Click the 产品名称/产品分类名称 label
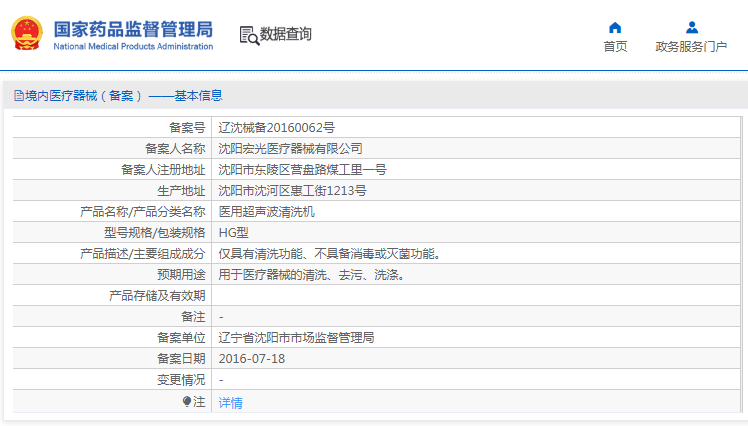748x426 pixels. (x=143, y=212)
